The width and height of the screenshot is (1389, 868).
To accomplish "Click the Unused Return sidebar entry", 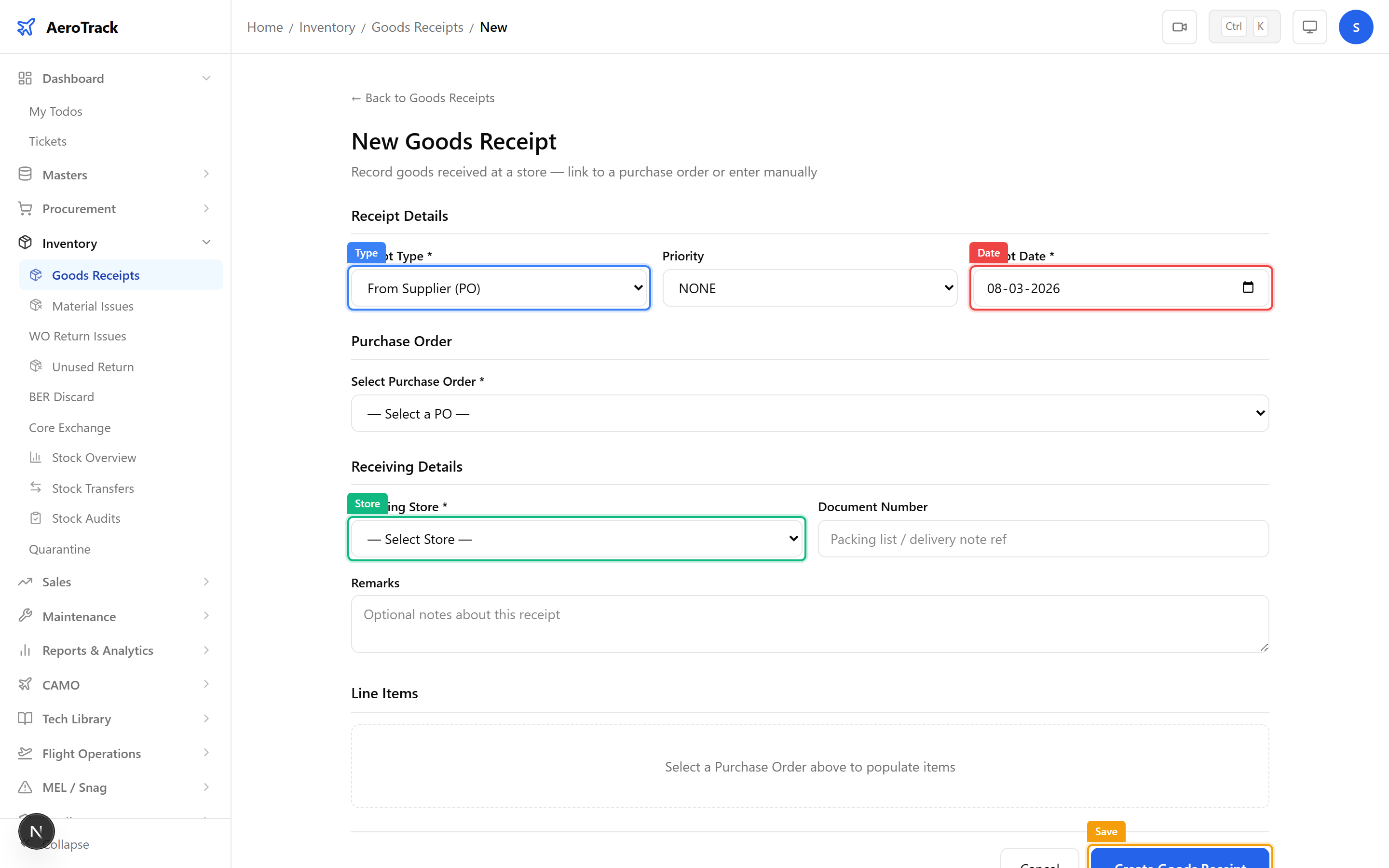I will (93, 366).
